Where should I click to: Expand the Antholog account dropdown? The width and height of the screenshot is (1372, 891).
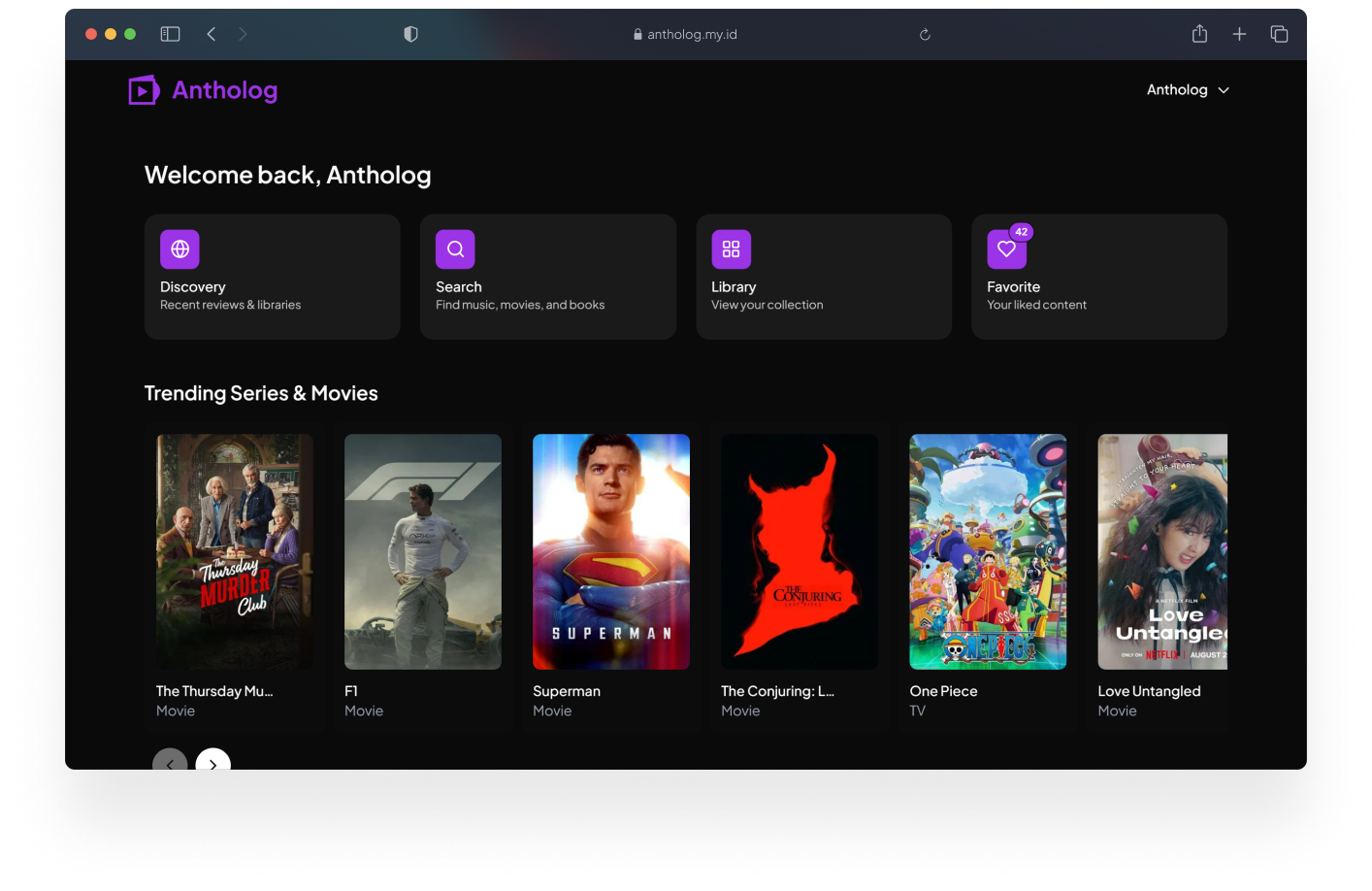click(x=1188, y=89)
